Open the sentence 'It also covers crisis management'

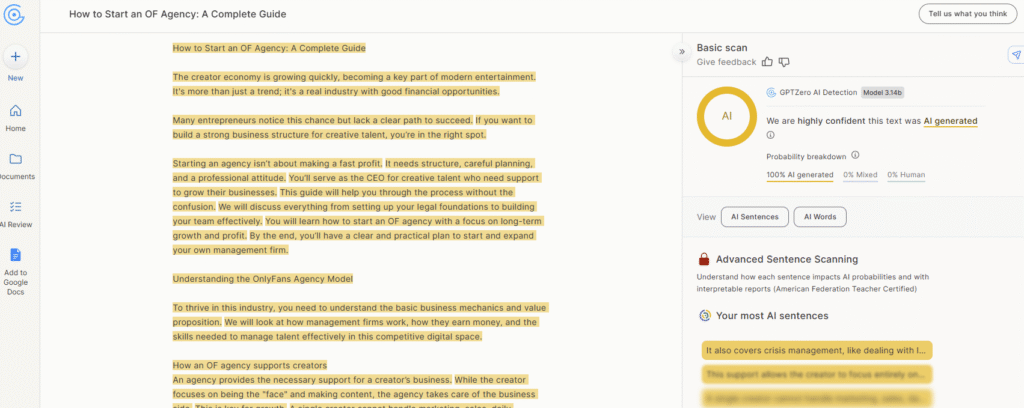point(816,351)
